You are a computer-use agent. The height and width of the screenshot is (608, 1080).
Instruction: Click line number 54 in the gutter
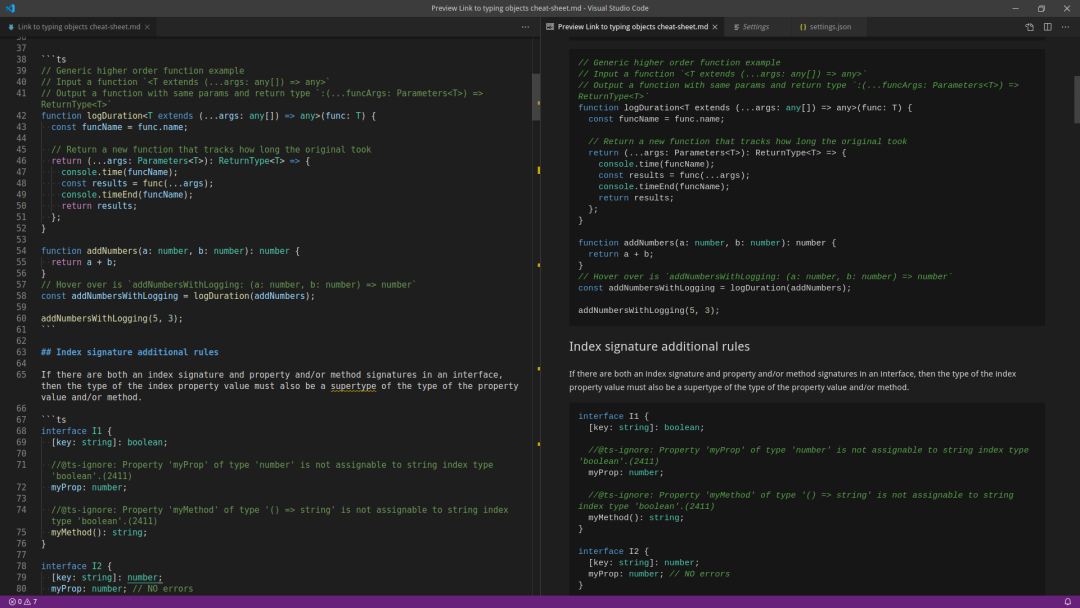21,251
